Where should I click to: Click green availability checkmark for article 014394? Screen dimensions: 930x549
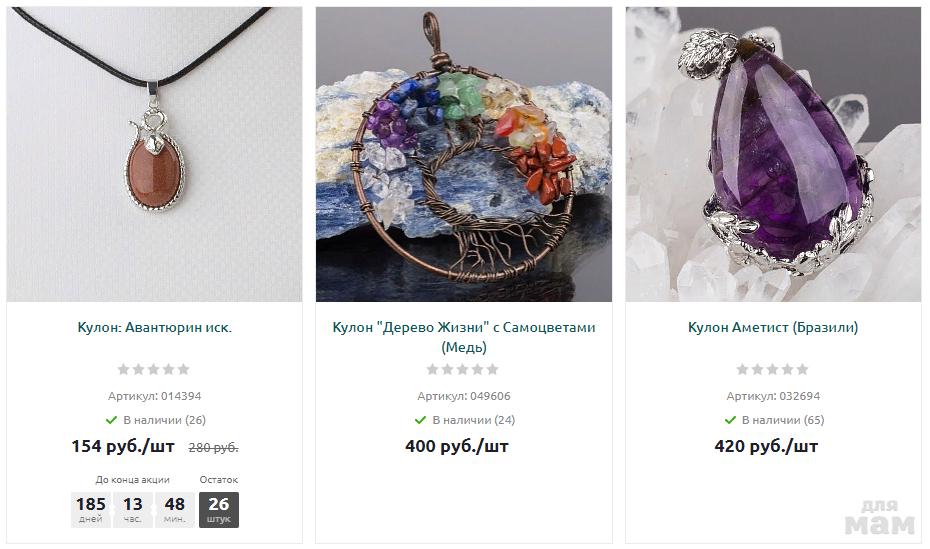click(111, 420)
